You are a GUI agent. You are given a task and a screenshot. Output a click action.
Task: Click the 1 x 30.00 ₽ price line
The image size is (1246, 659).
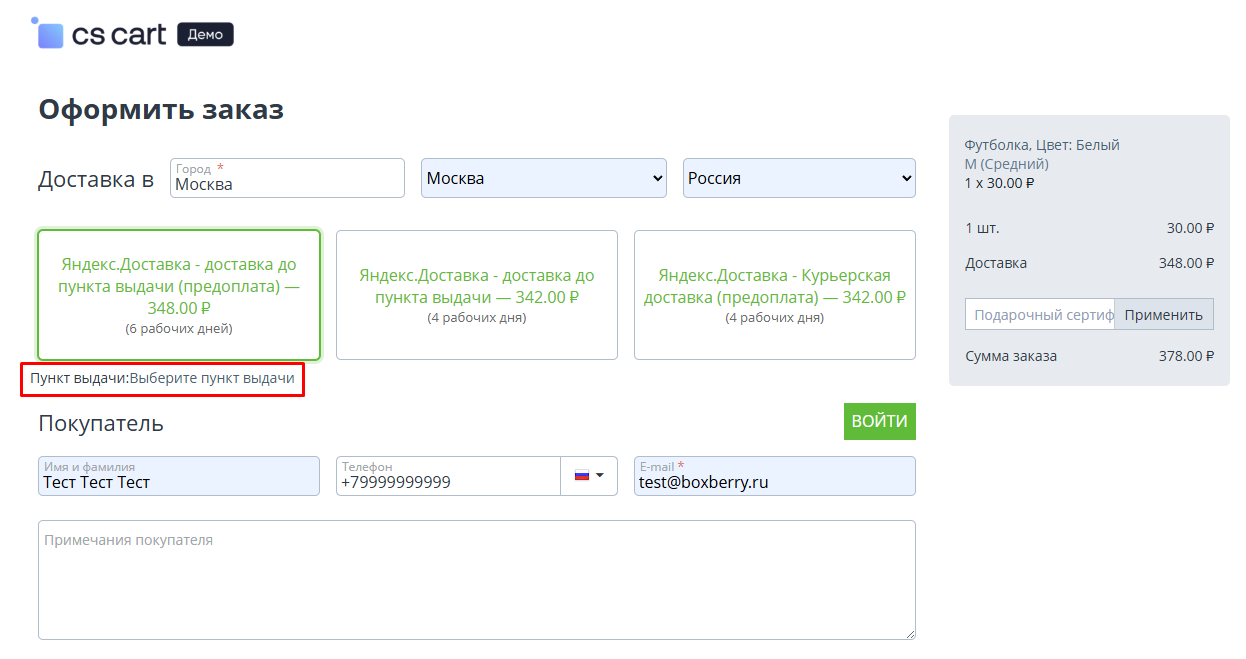(1000, 183)
